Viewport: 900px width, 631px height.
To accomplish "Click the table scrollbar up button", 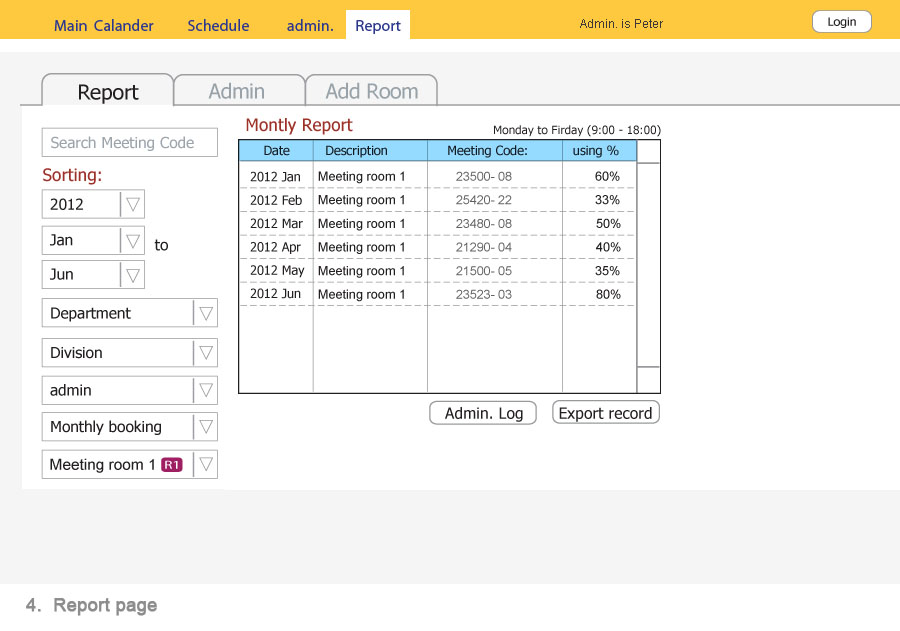I will [649, 152].
